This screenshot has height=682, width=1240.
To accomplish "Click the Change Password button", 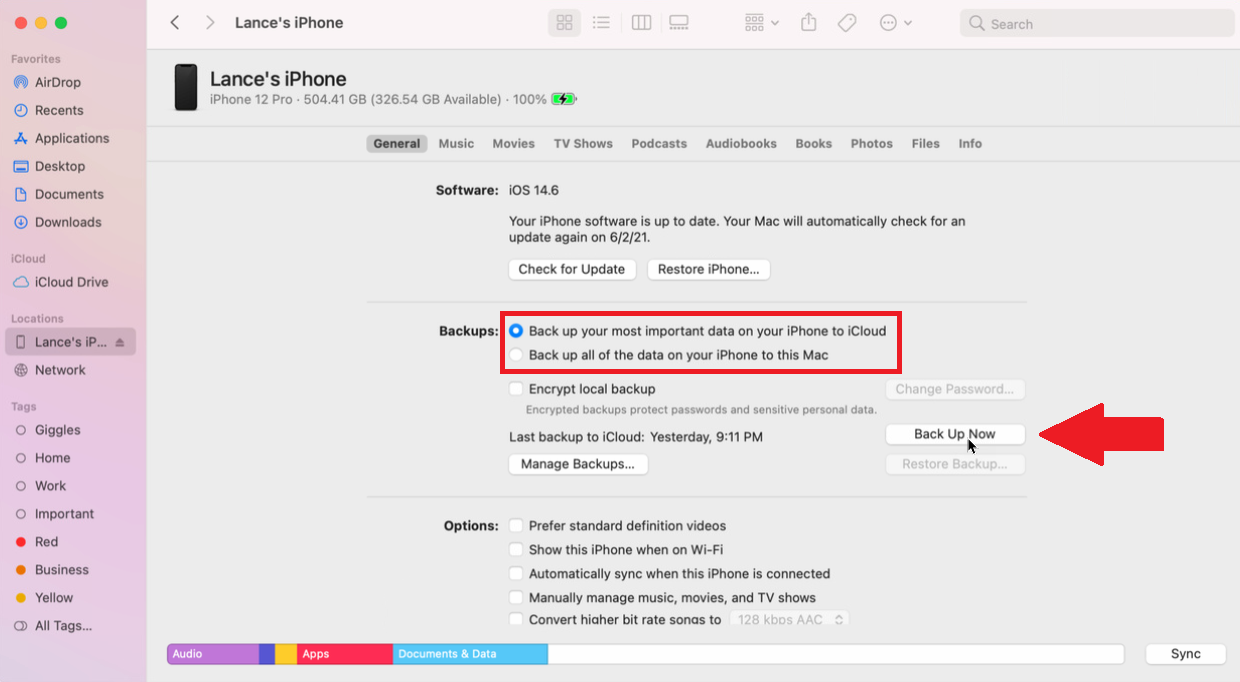I will 955,389.
